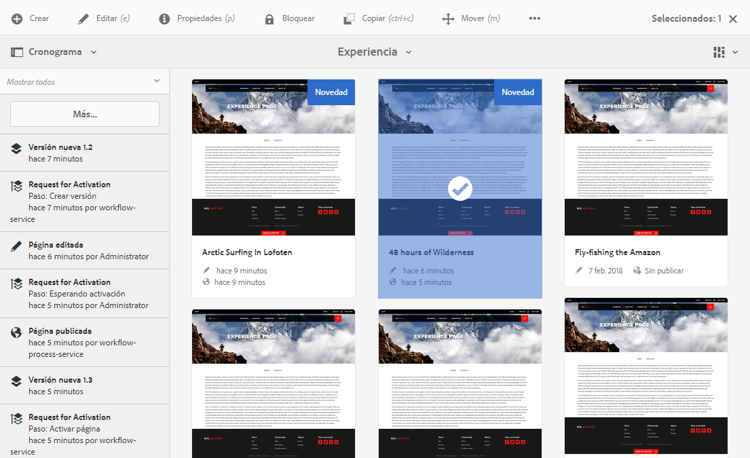750x458 pixels.
Task: Click 48 hours of Wilderness title
Action: pos(431,252)
